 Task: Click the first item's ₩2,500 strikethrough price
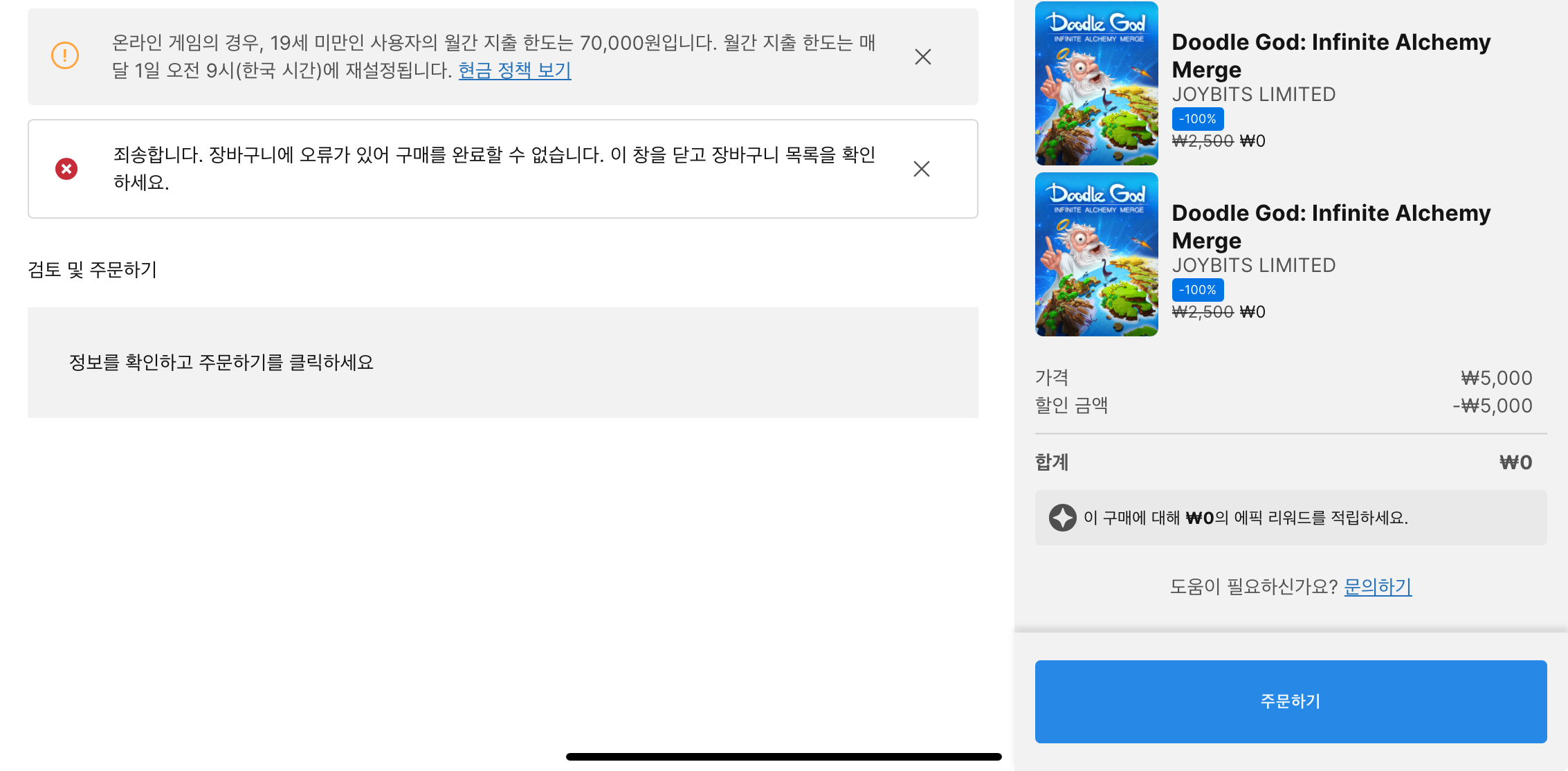1203,141
